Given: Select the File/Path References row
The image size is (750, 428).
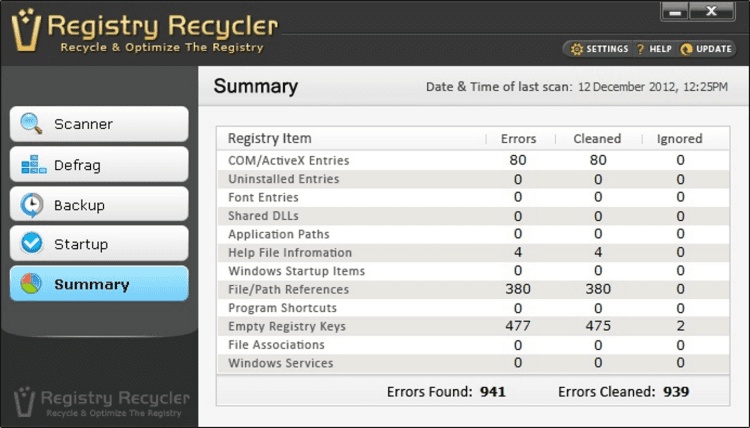Looking at the screenshot, I should (x=473, y=289).
